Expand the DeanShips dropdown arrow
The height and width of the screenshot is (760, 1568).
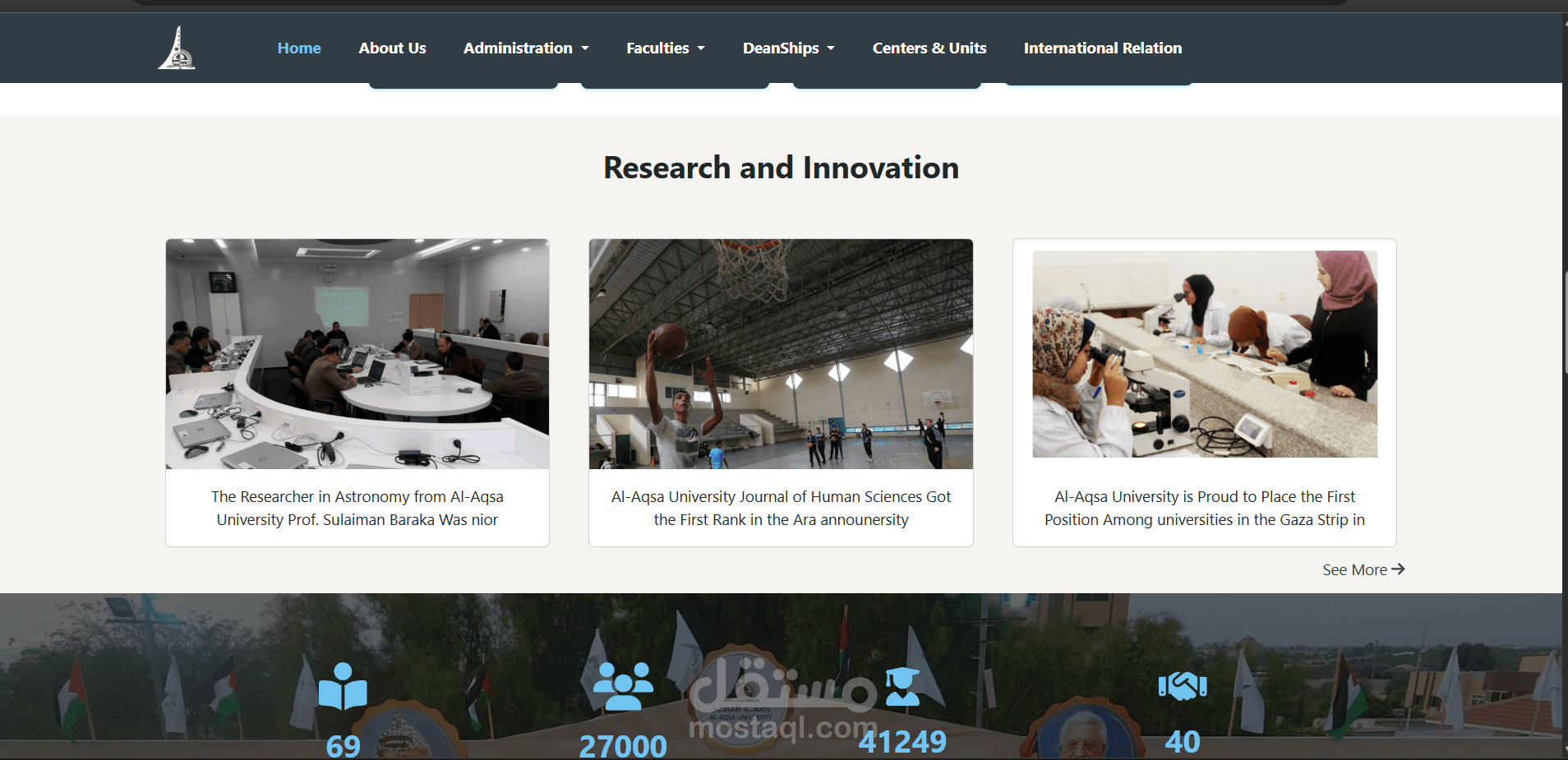point(831,48)
